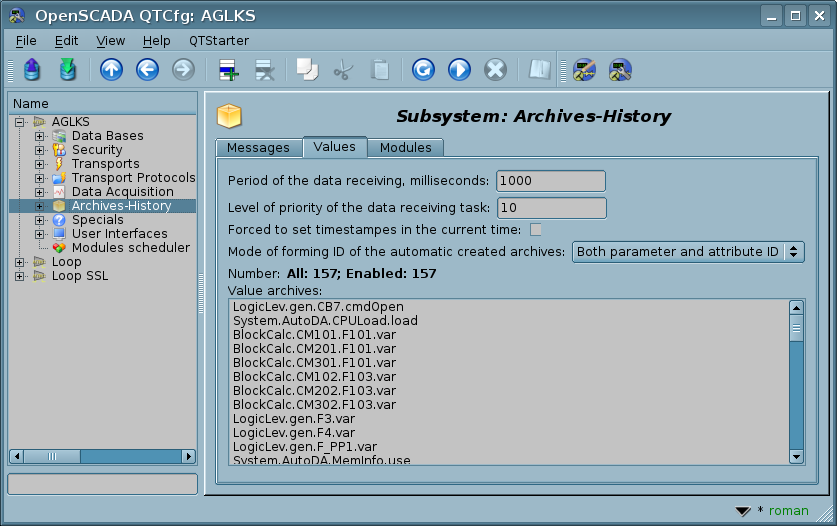The height and width of the screenshot is (526, 837).
Task: Click the cube icon beside subsystem title
Action: [229, 116]
